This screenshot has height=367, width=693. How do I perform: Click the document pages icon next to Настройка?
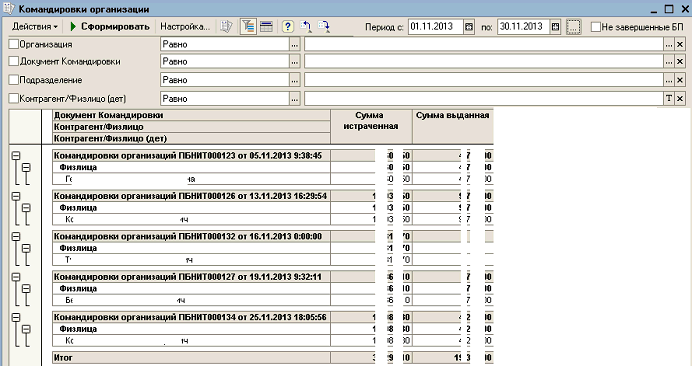[226, 27]
